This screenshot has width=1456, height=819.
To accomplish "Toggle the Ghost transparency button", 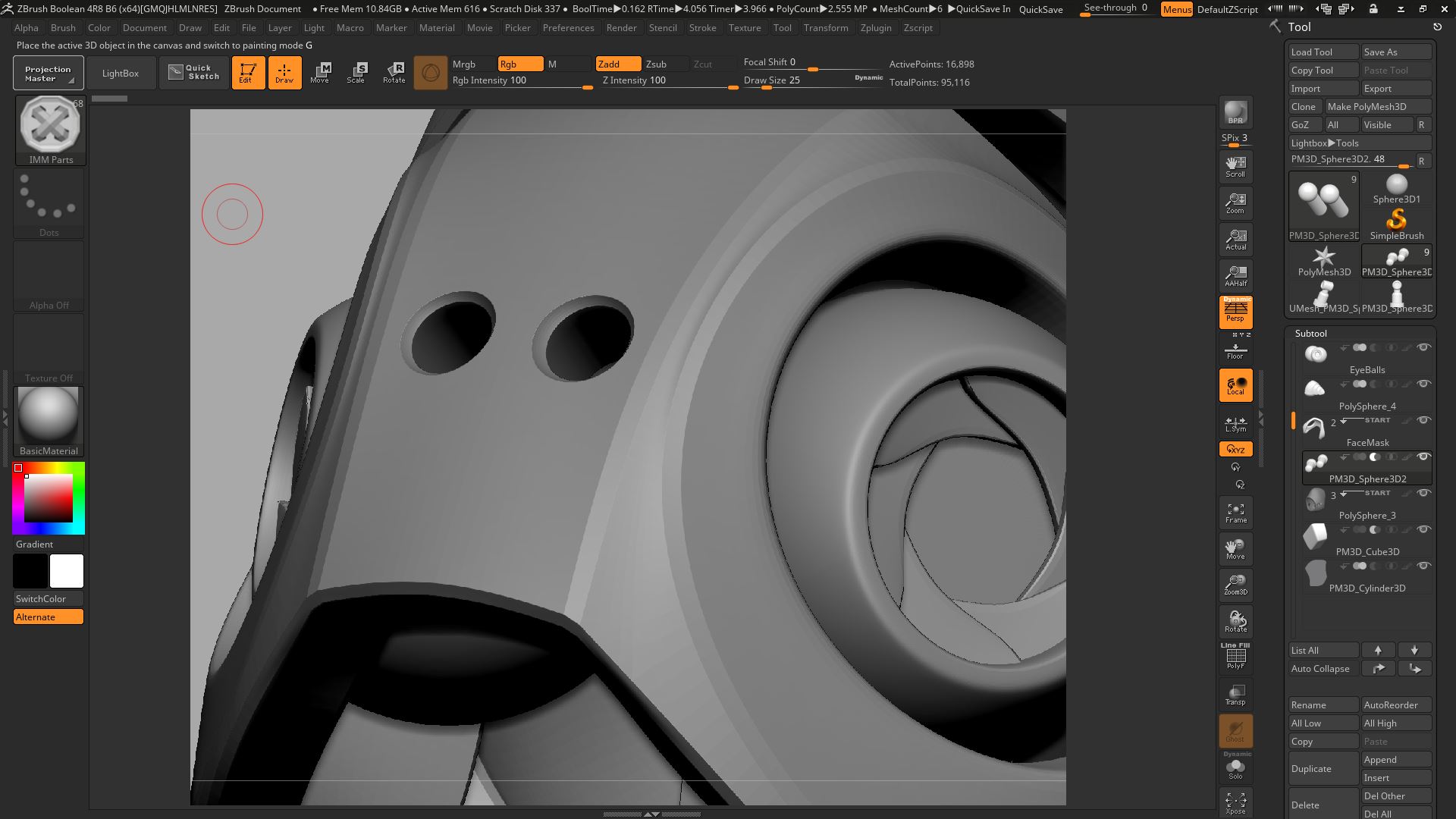I will (1235, 730).
